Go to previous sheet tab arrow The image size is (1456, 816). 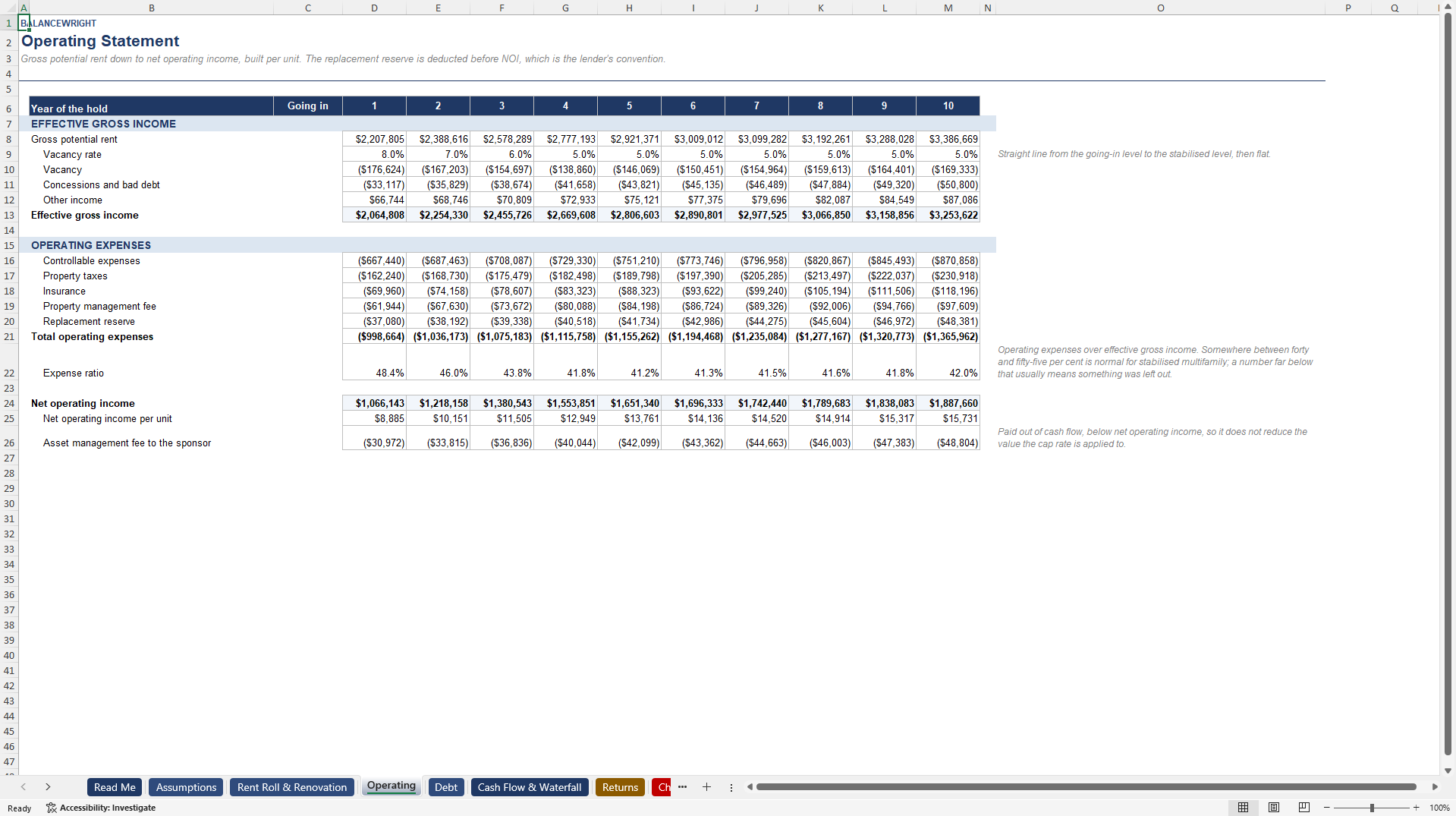pos(24,787)
